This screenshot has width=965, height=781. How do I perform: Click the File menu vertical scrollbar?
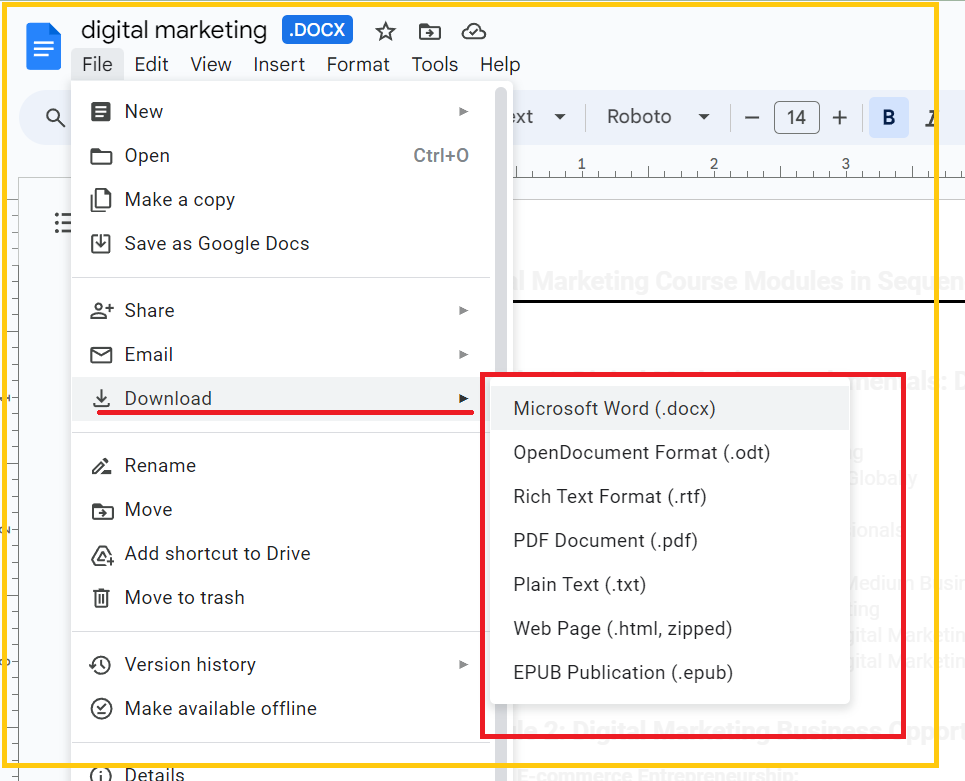(x=501, y=431)
